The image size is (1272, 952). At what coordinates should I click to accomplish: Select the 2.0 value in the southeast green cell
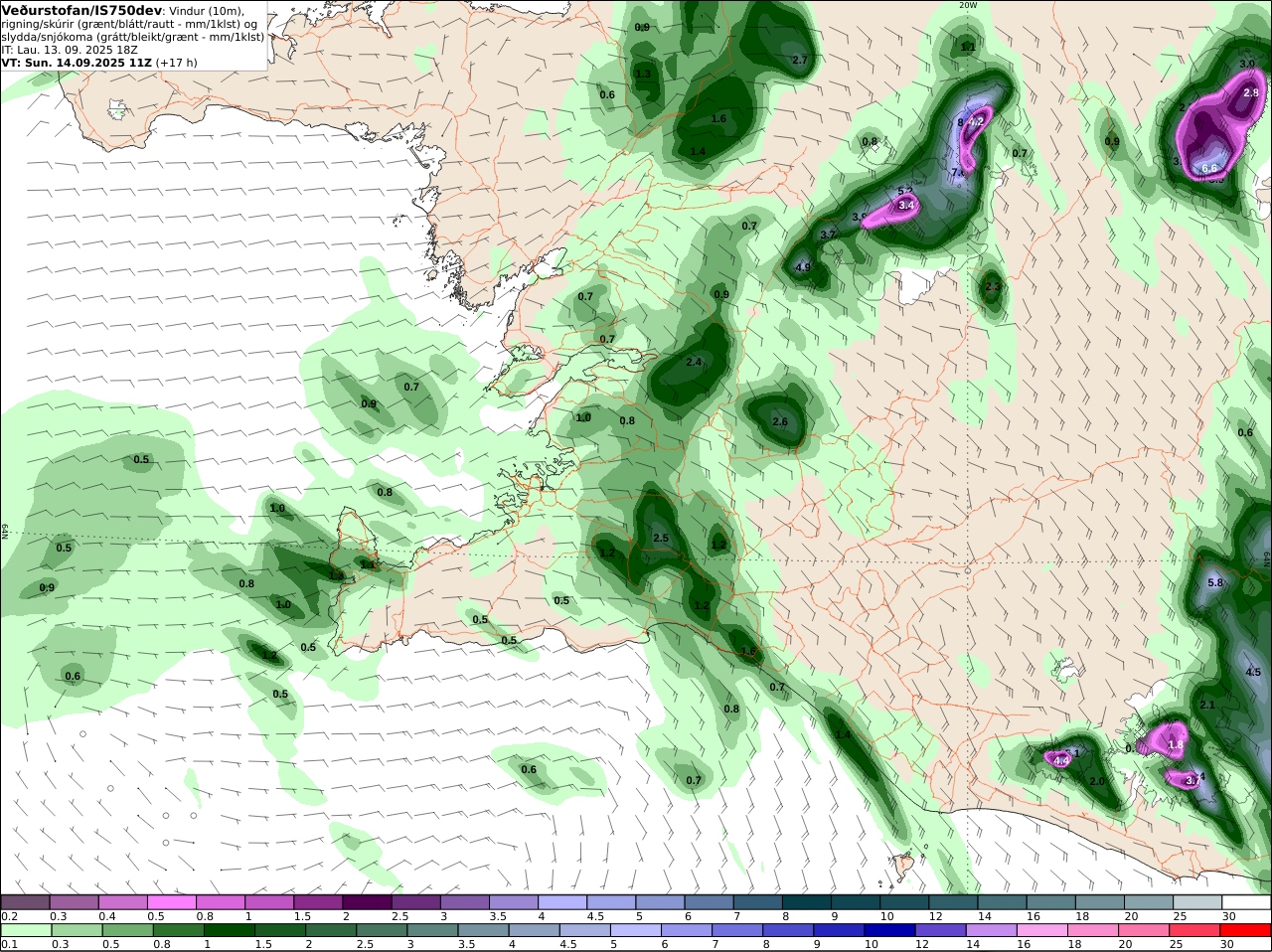[x=1097, y=781]
